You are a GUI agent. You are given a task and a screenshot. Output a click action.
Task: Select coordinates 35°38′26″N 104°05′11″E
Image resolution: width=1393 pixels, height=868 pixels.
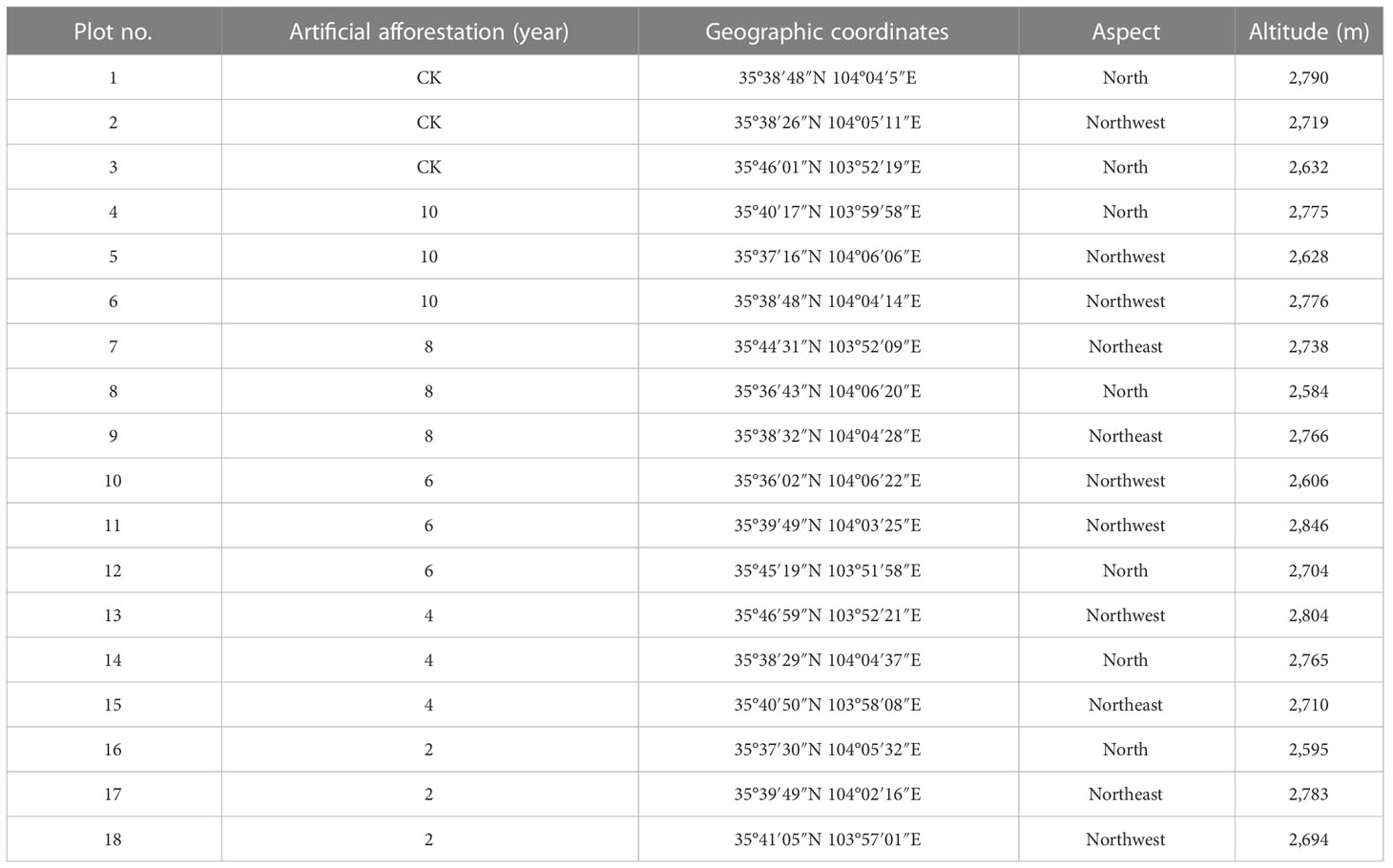pyautogui.click(x=827, y=122)
